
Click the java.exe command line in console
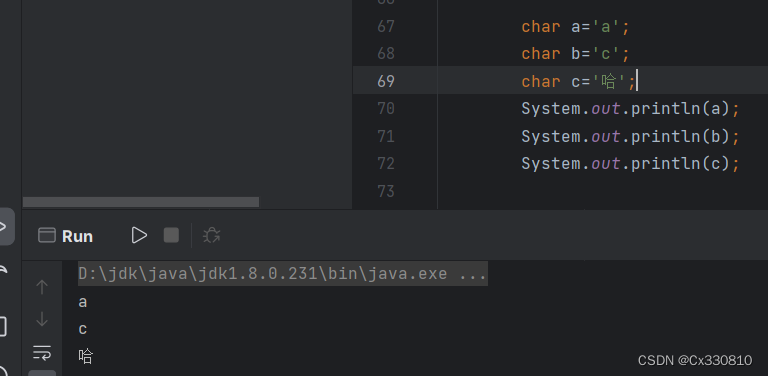pos(283,273)
